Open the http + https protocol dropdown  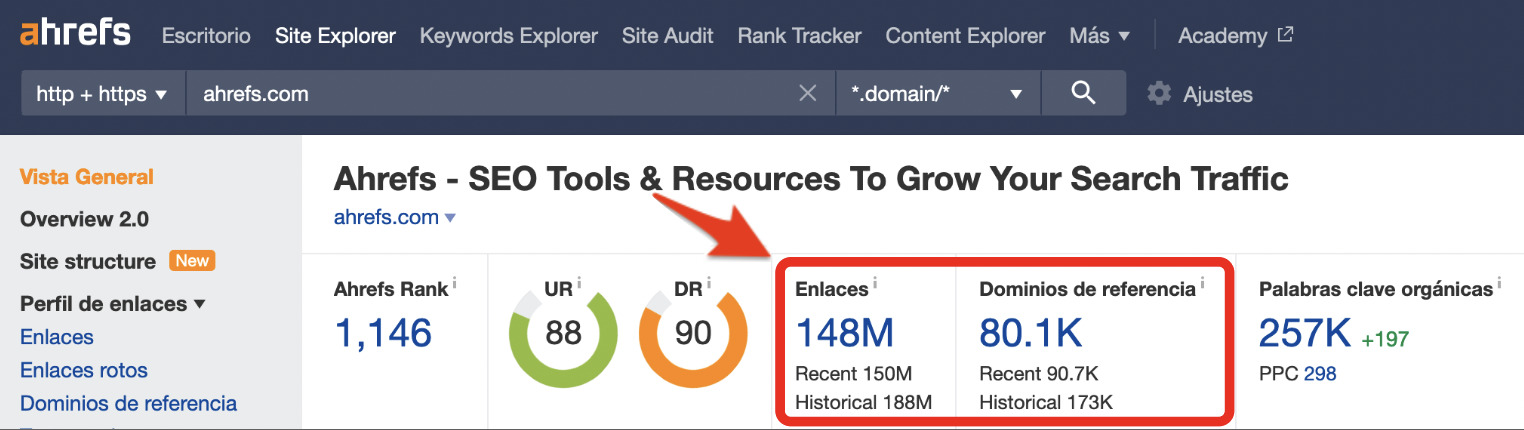pos(103,94)
